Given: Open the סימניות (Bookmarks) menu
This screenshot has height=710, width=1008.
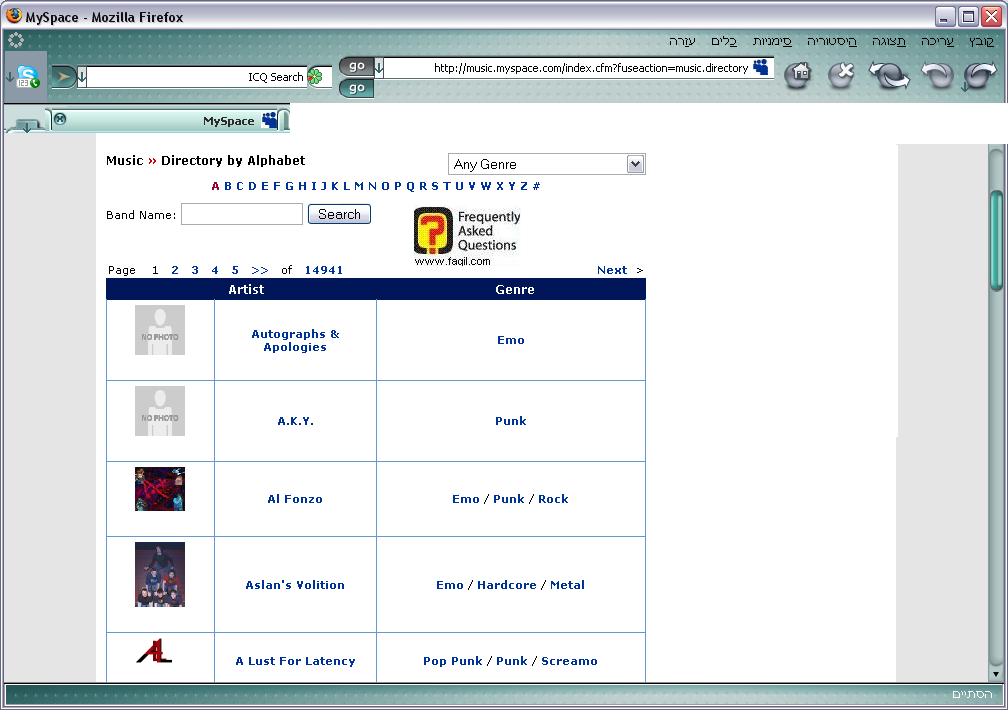Looking at the screenshot, I should 772,41.
